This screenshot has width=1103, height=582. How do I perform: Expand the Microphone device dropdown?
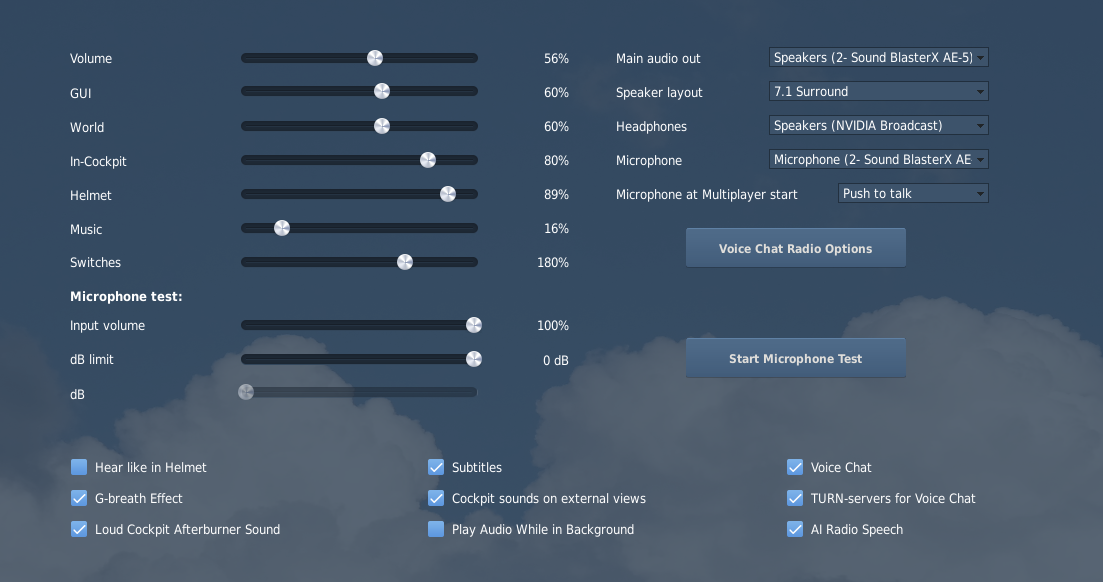coord(879,160)
